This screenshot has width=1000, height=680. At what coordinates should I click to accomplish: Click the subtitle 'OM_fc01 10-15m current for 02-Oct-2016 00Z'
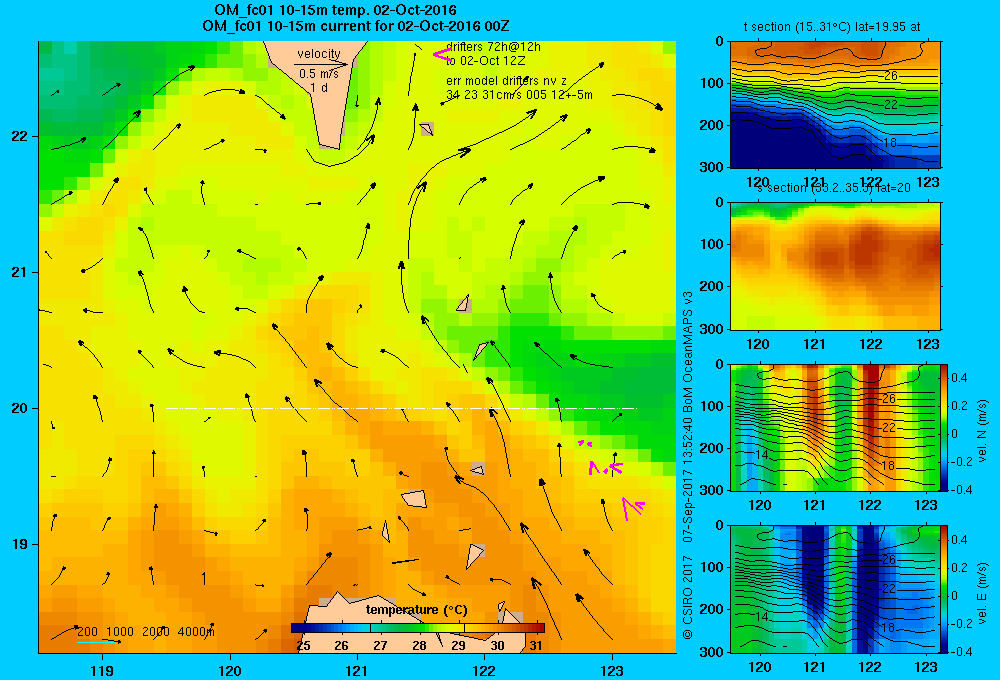[x=355, y=26]
